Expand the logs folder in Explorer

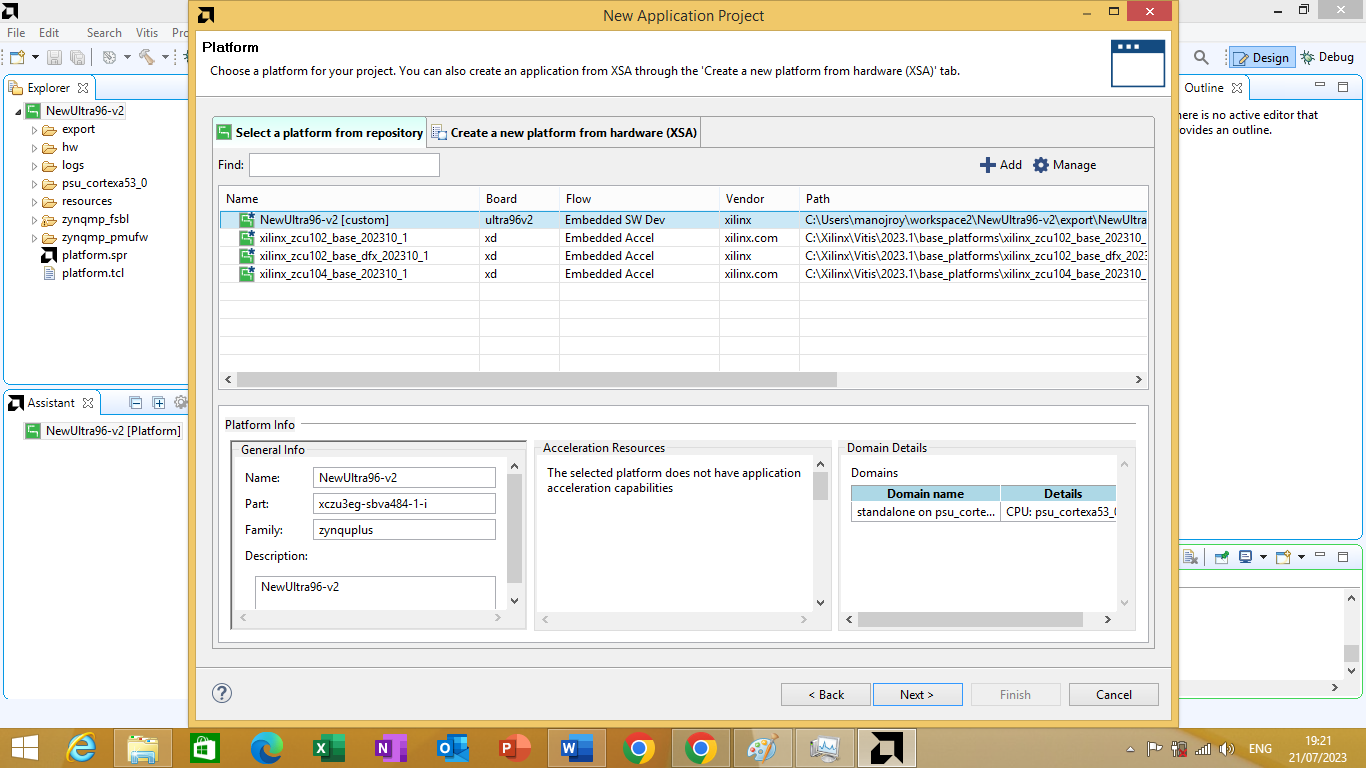(x=34, y=165)
